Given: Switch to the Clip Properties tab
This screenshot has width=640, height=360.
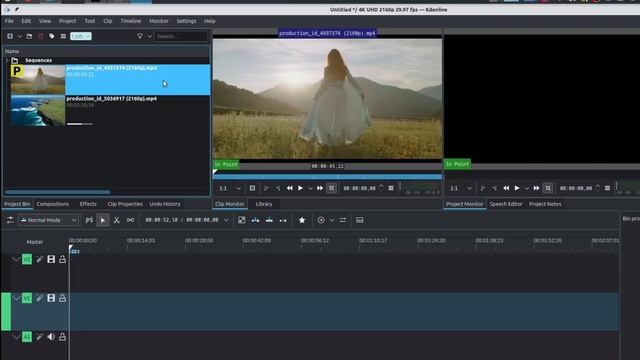Looking at the screenshot, I should pyautogui.click(x=125, y=204).
